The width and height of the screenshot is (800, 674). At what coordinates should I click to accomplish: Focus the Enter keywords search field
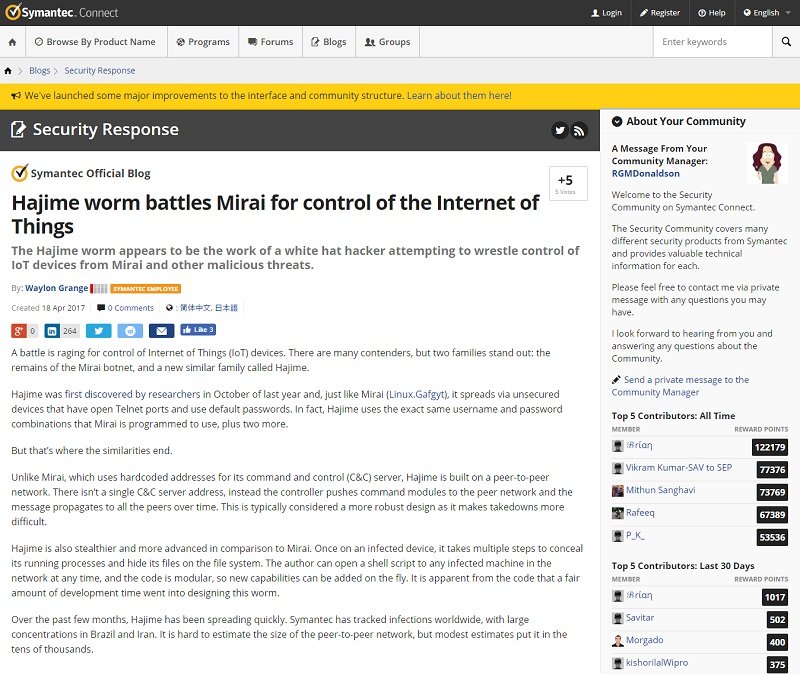coord(712,42)
